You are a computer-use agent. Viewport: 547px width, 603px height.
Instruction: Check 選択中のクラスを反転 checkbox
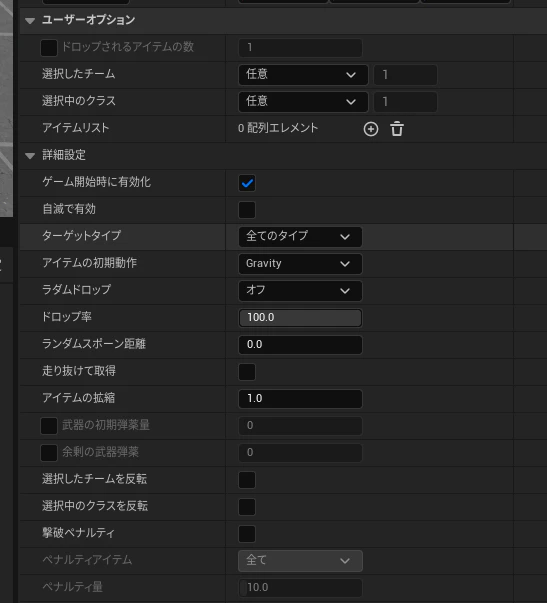pyautogui.click(x=247, y=507)
